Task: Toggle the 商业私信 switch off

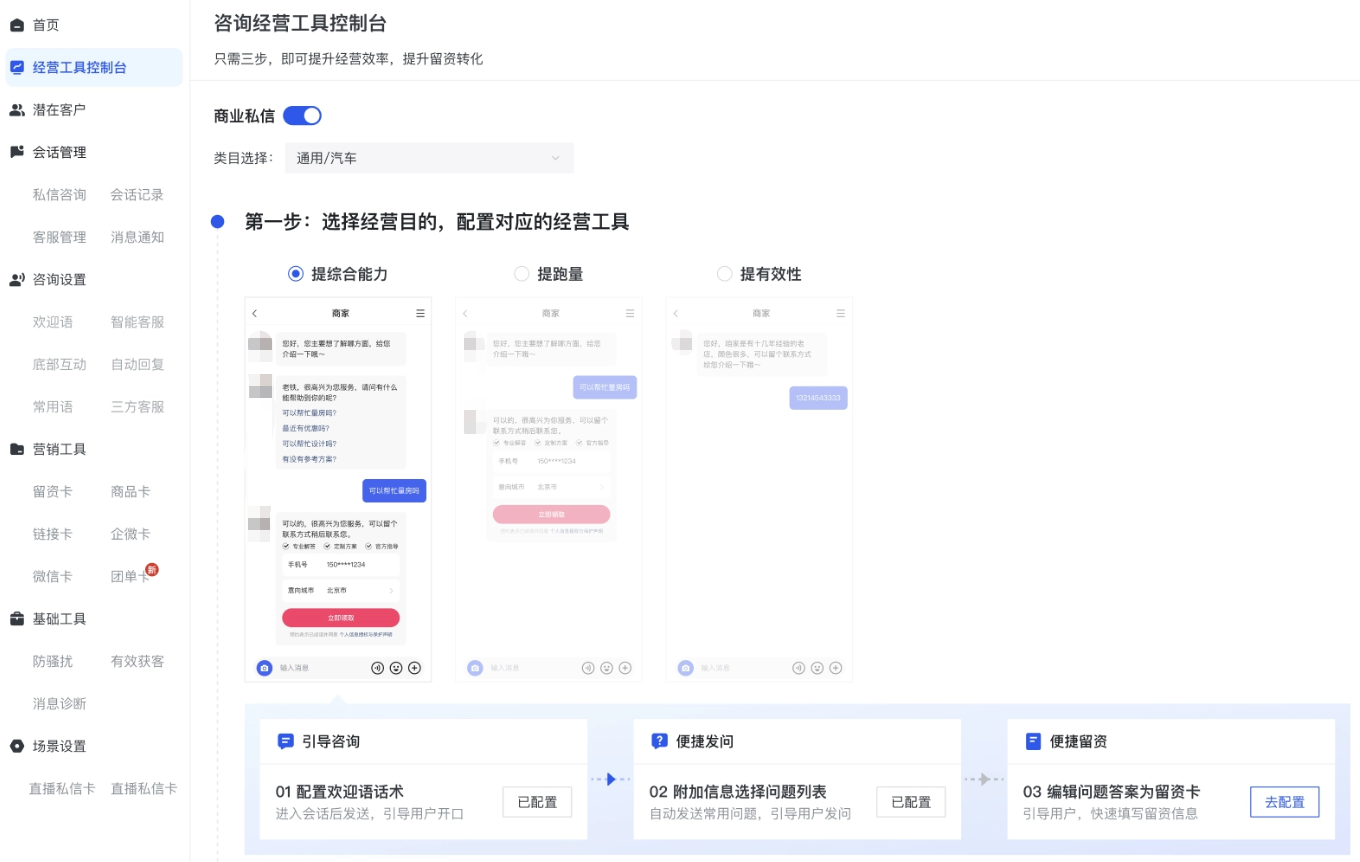Action: (x=300, y=115)
